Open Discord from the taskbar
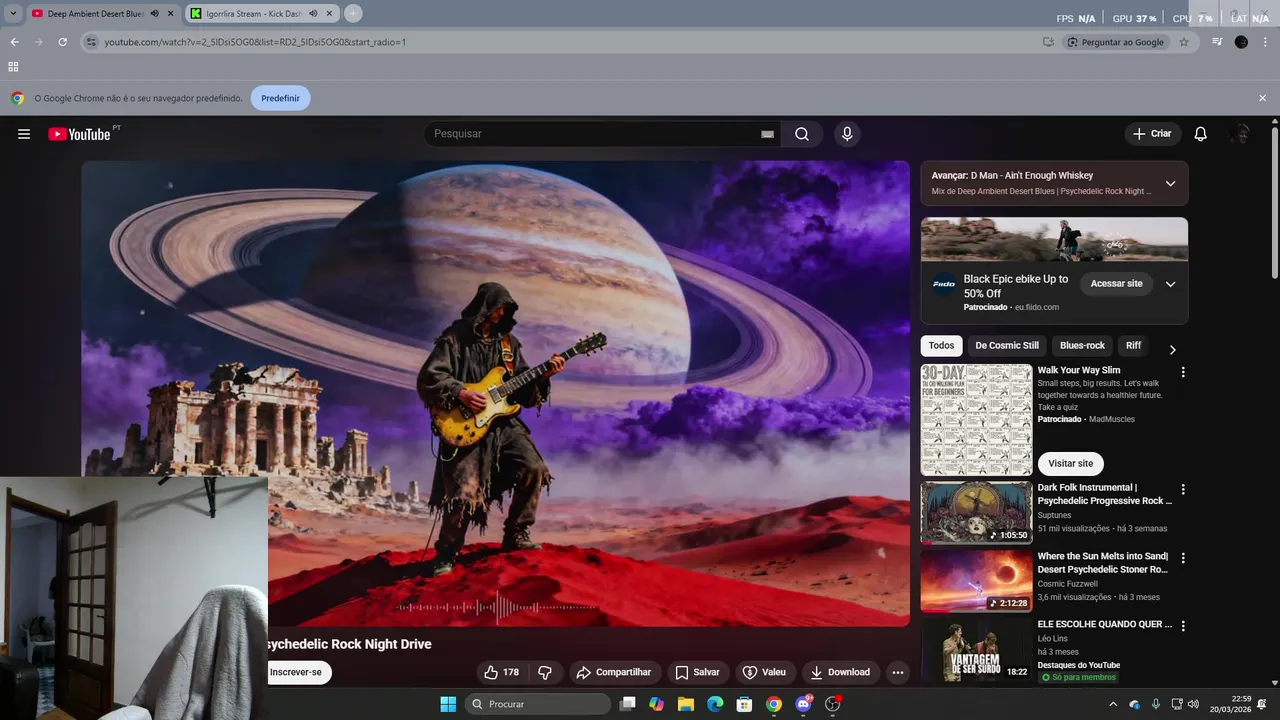 click(803, 704)
